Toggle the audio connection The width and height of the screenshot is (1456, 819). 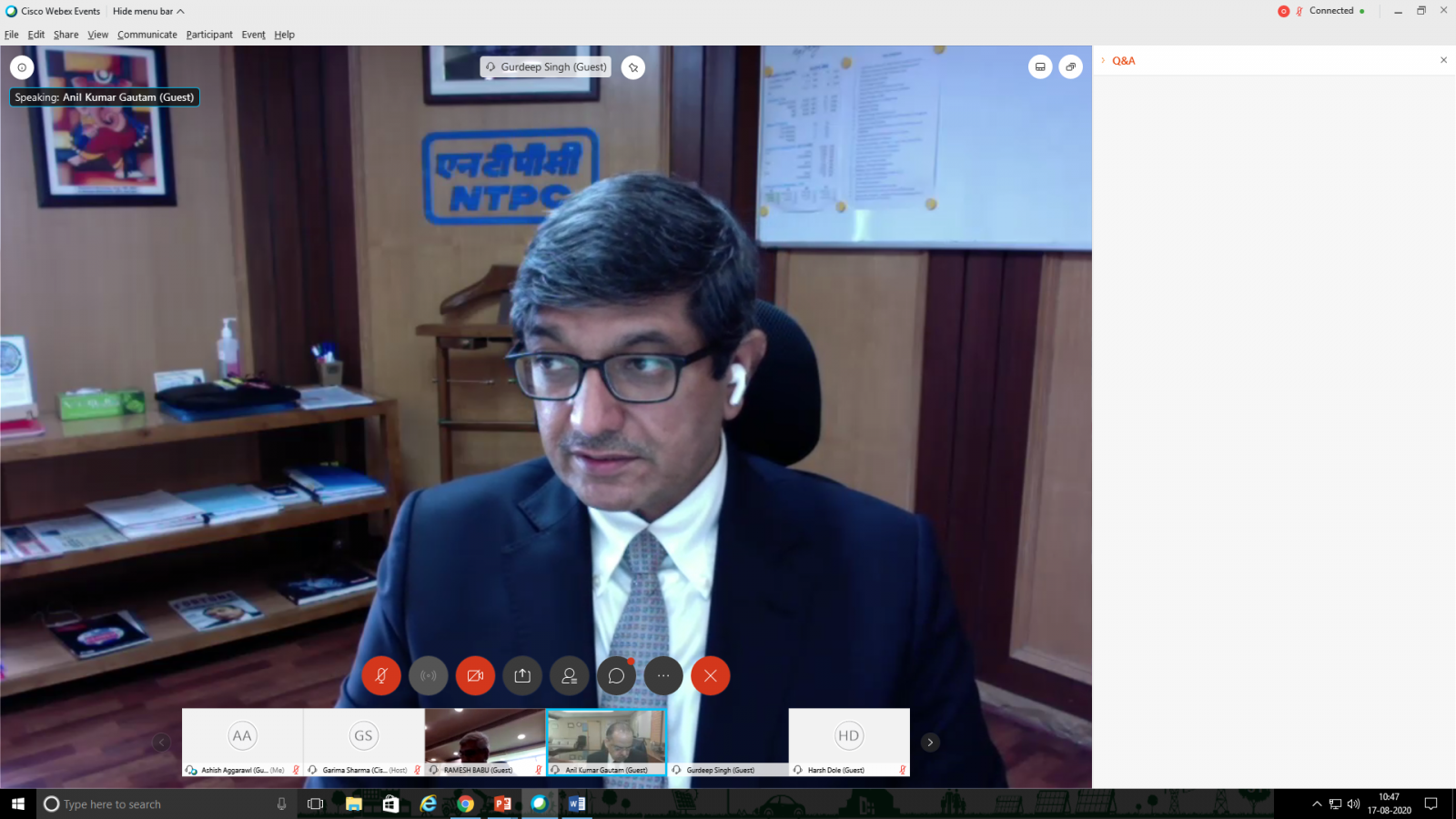[x=429, y=675]
